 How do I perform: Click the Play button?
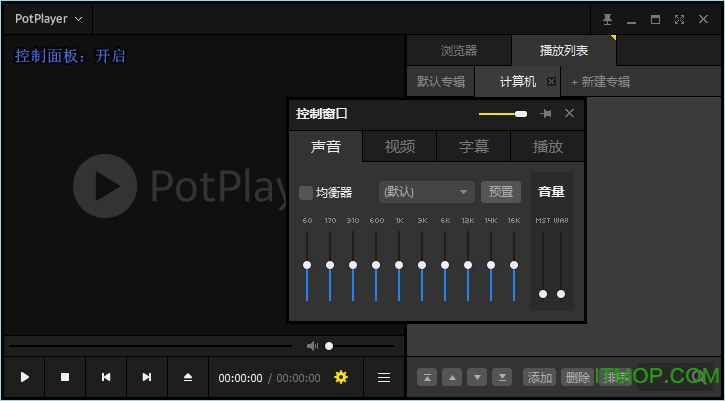[x=24, y=377]
